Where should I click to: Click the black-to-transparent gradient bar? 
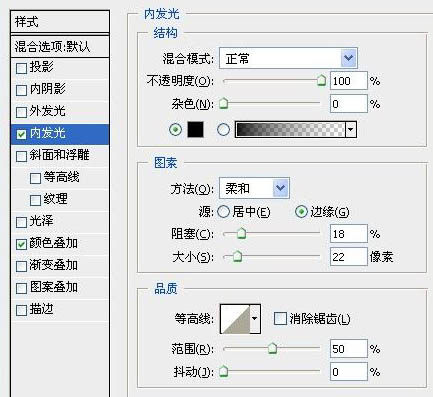290,129
